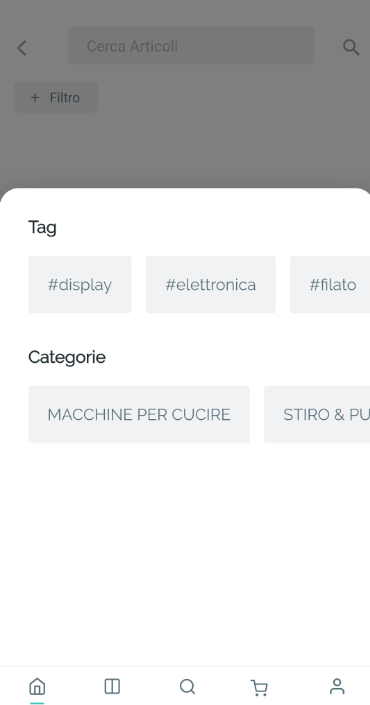Go back using the top-left arrow
Viewport: 370px width, 705px height.
point(22,48)
